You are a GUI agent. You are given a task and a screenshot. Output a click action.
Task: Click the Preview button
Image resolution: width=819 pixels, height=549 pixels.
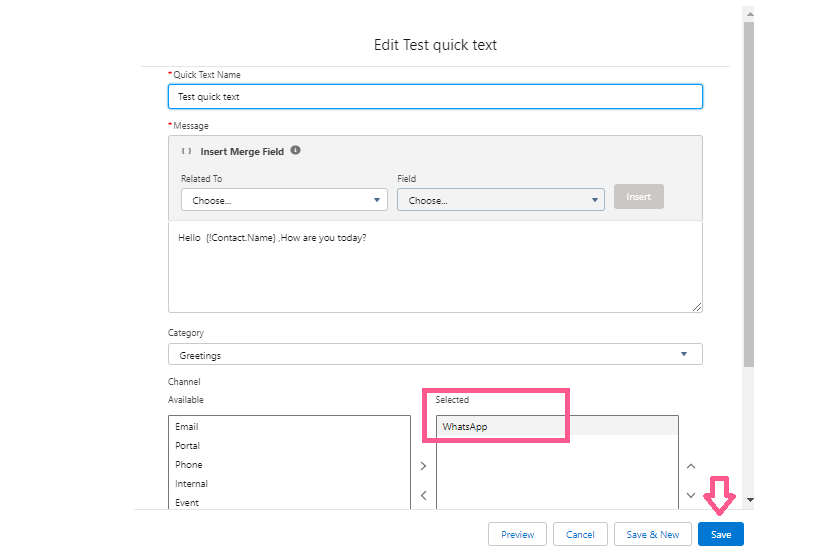517,534
